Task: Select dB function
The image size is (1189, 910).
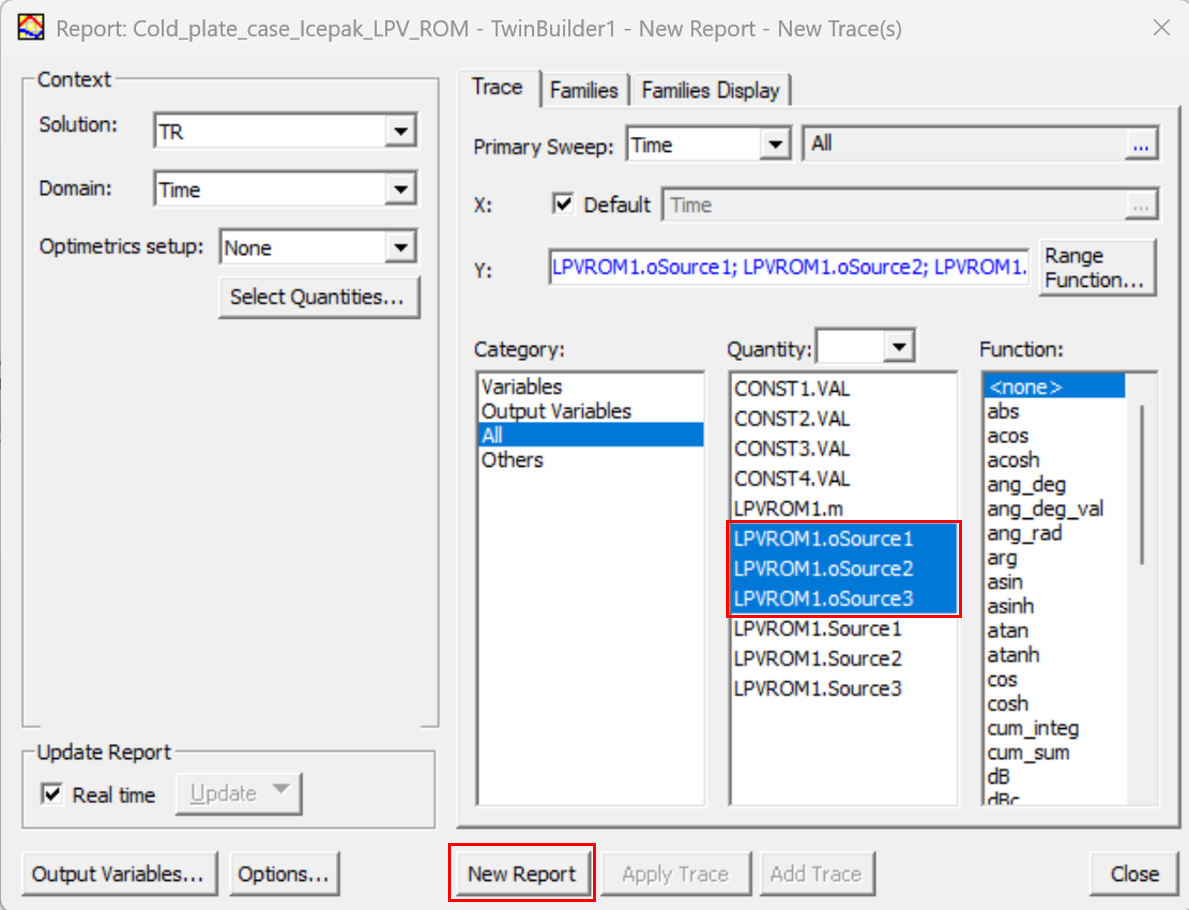Action: pos(1055,777)
